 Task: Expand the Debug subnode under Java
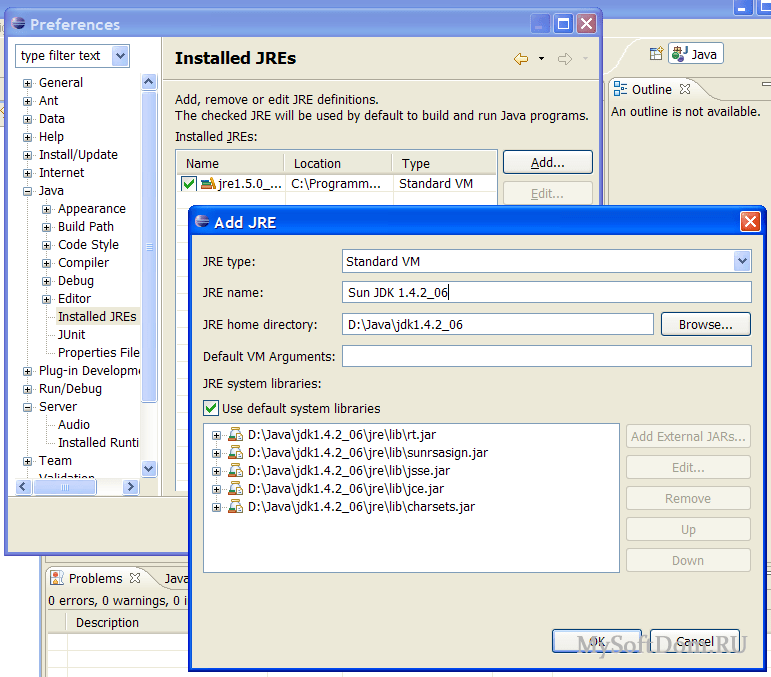coord(46,281)
